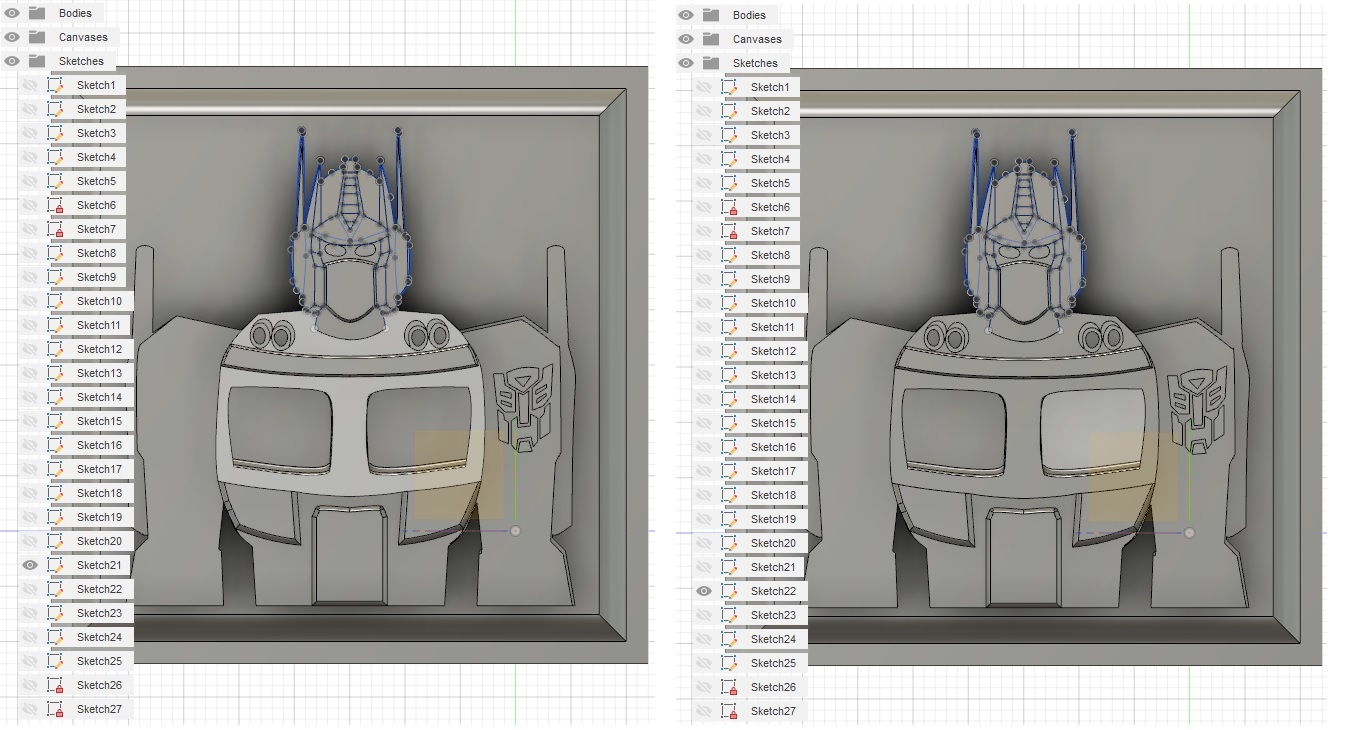Click the Sketch9 sketch icon in left browser
The height and width of the screenshot is (730, 1360).
point(57,277)
